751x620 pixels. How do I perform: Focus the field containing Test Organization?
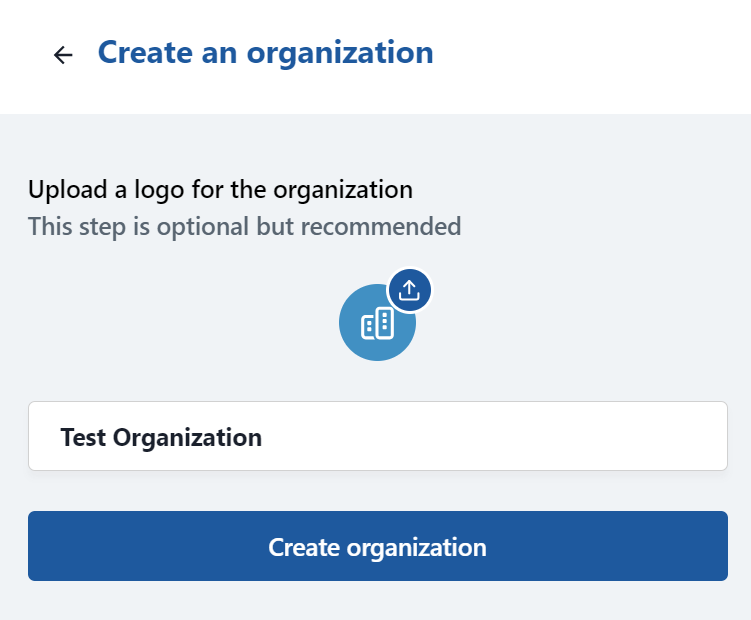pos(377,436)
